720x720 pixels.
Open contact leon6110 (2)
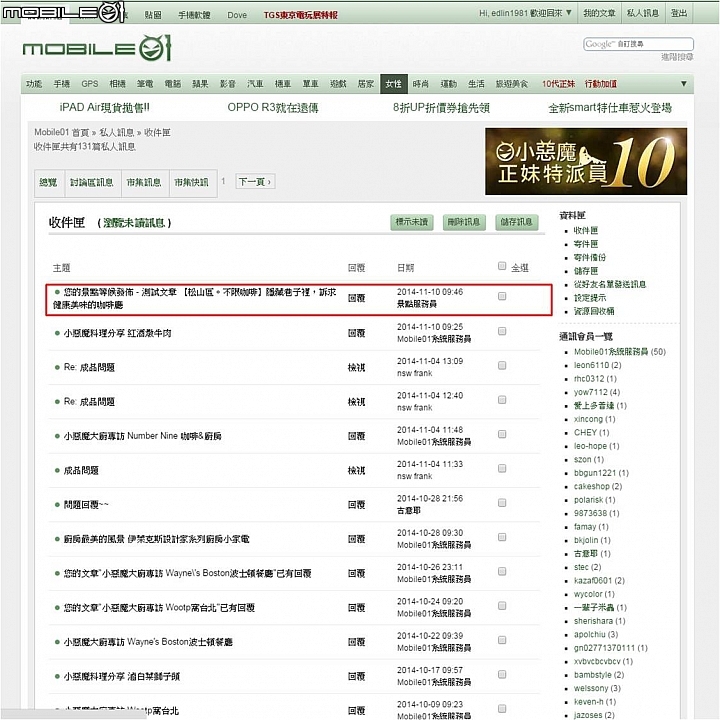pos(597,366)
